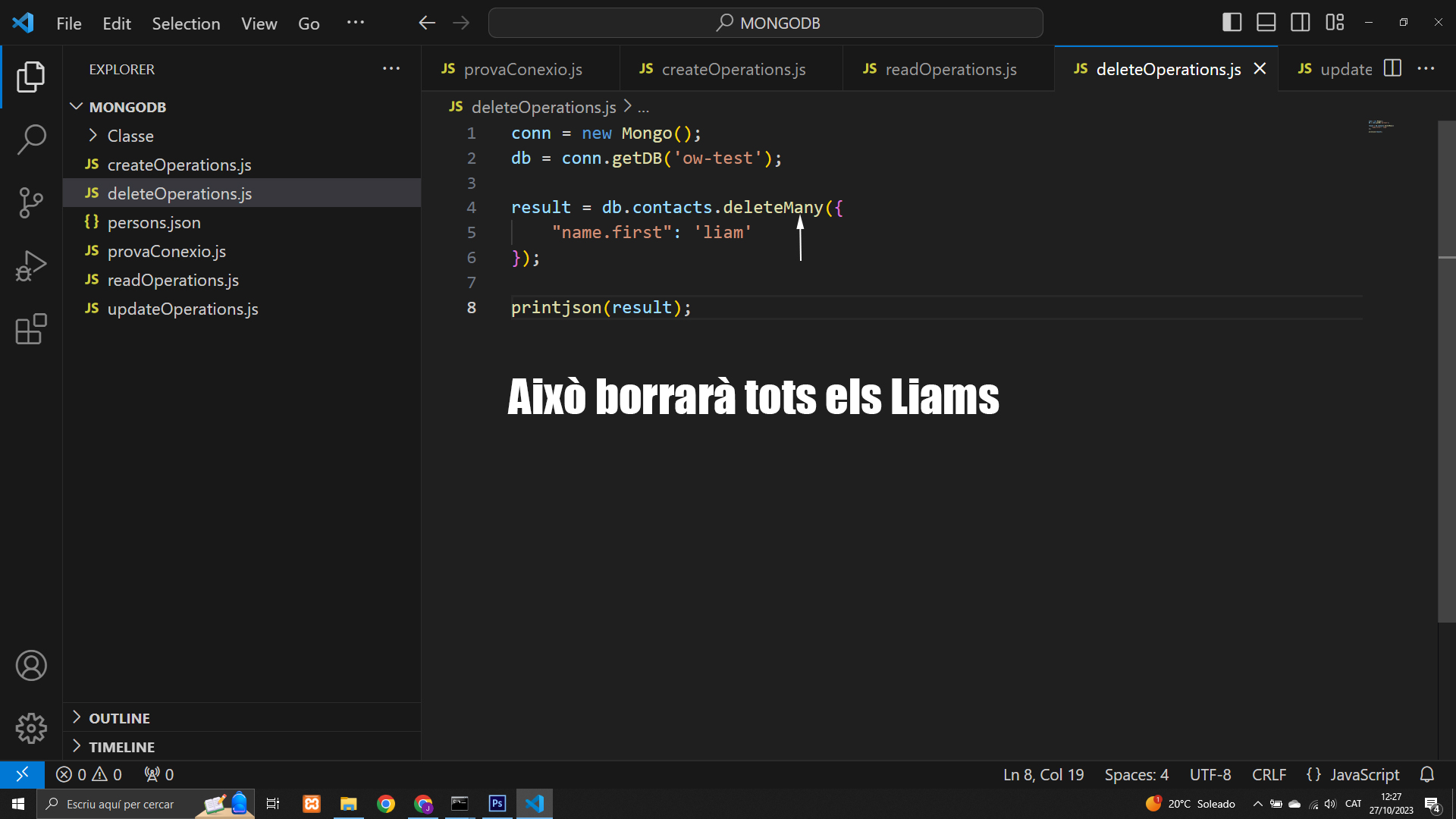Expand the TIMELINE section

click(121, 747)
